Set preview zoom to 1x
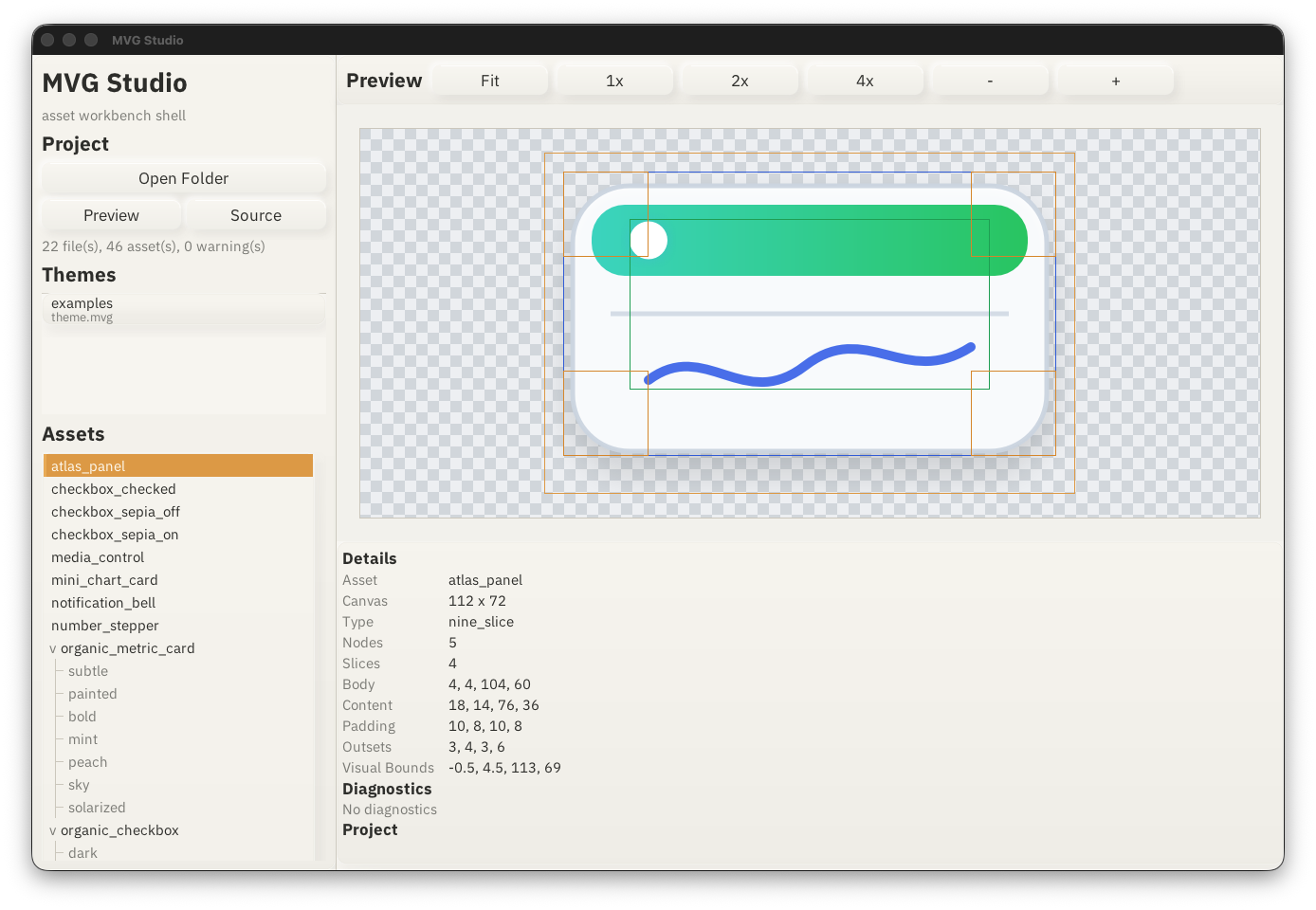 614,81
